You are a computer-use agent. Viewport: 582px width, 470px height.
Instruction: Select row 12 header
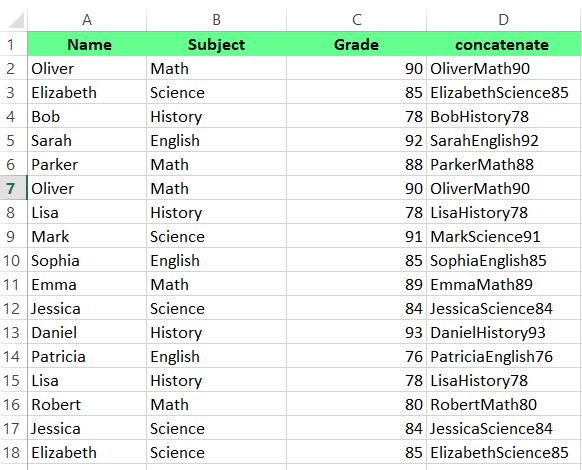click(13, 308)
